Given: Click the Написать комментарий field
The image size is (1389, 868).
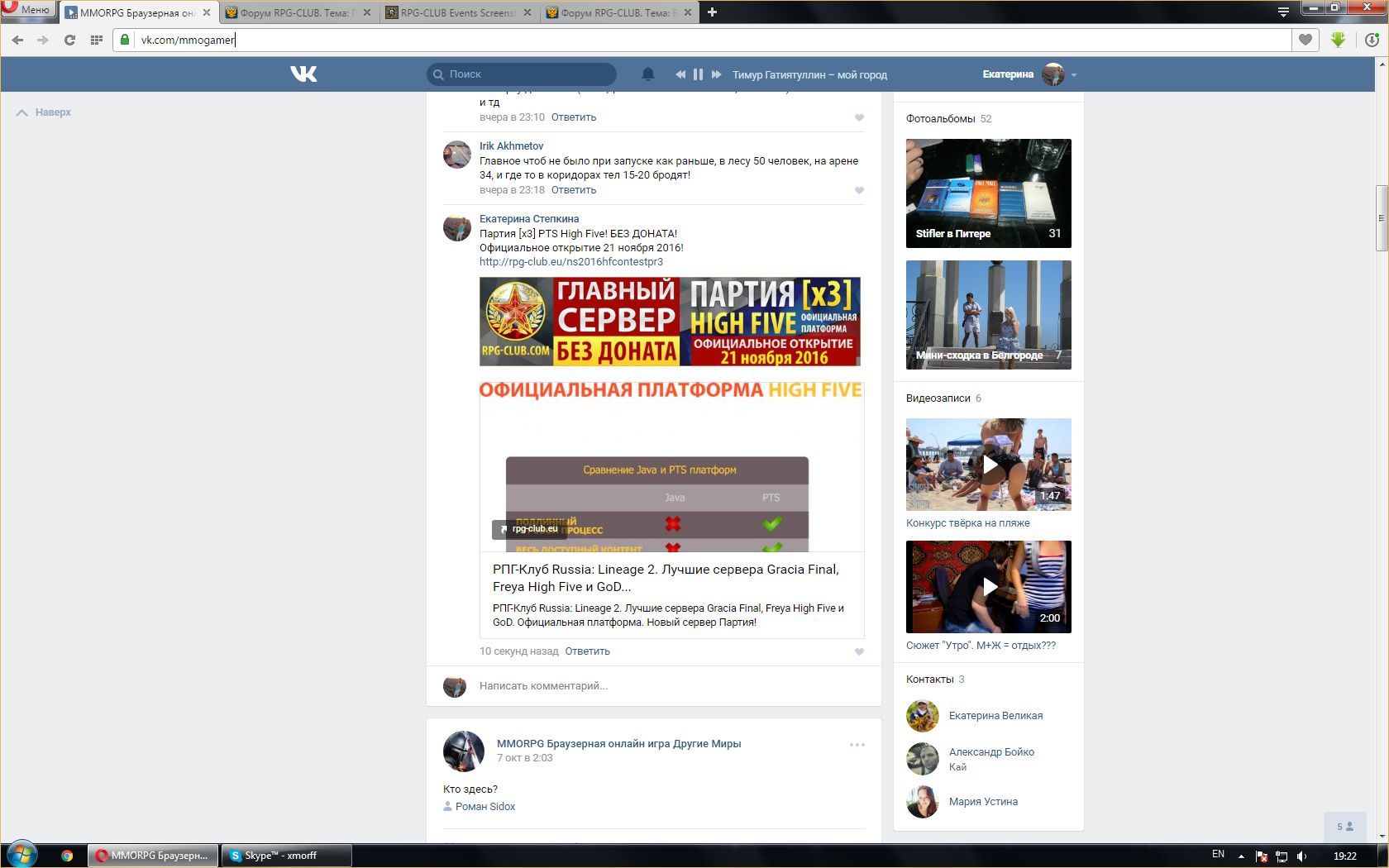Looking at the screenshot, I should pyautogui.click(x=661, y=686).
